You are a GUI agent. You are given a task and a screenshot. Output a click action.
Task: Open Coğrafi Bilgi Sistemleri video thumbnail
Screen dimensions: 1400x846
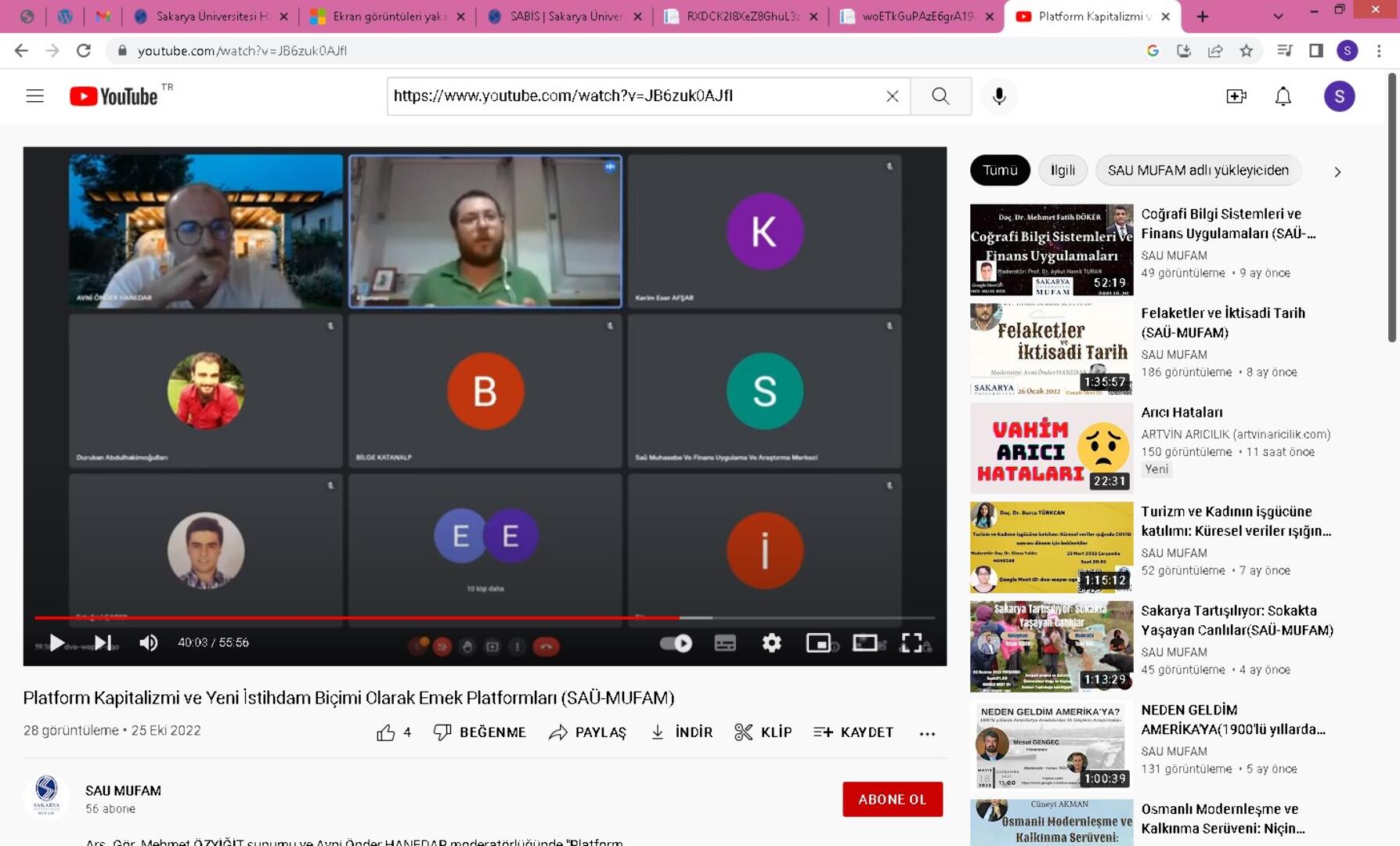pyautogui.click(x=1052, y=250)
